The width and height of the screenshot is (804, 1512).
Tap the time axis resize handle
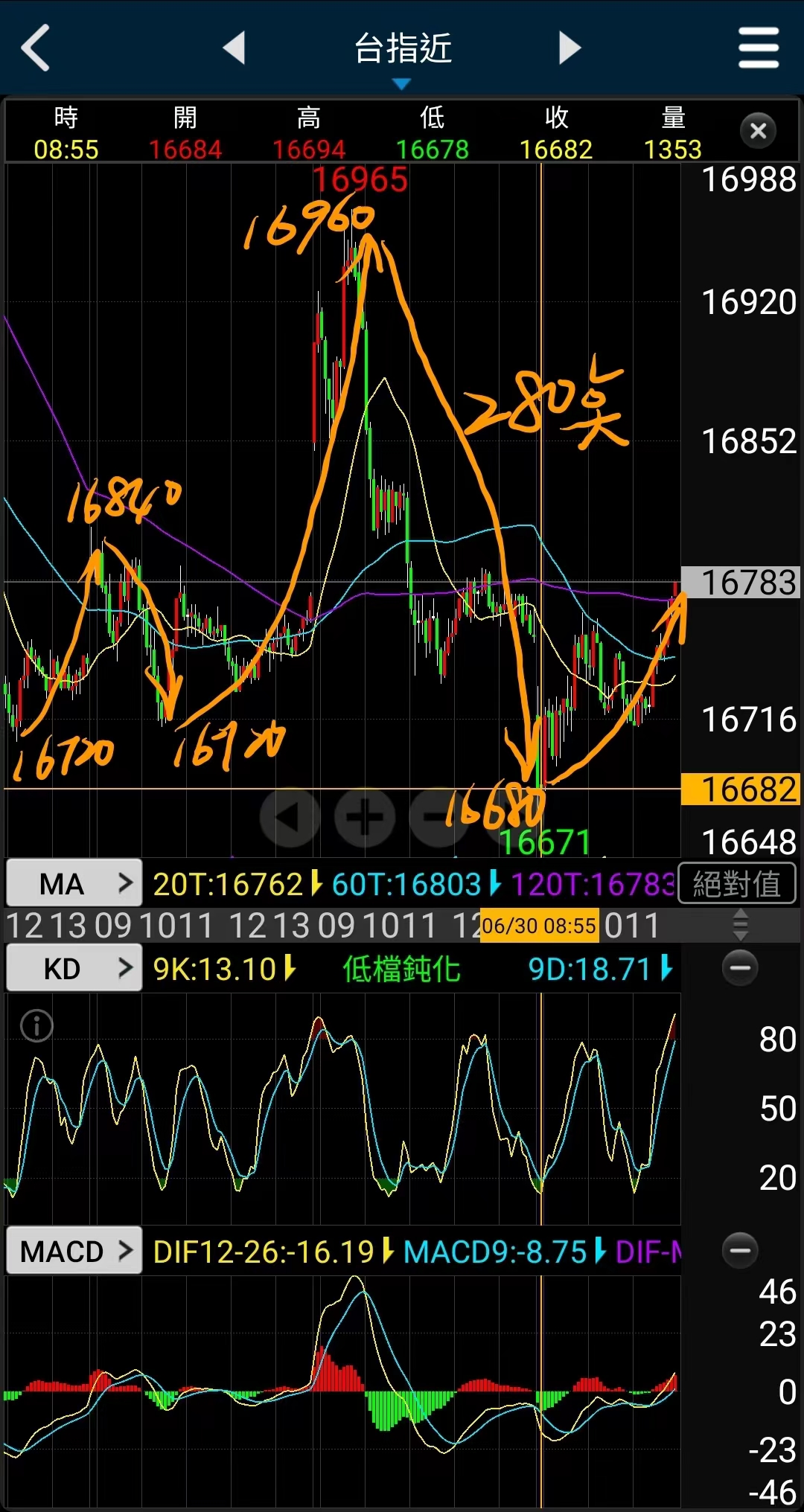click(740, 926)
